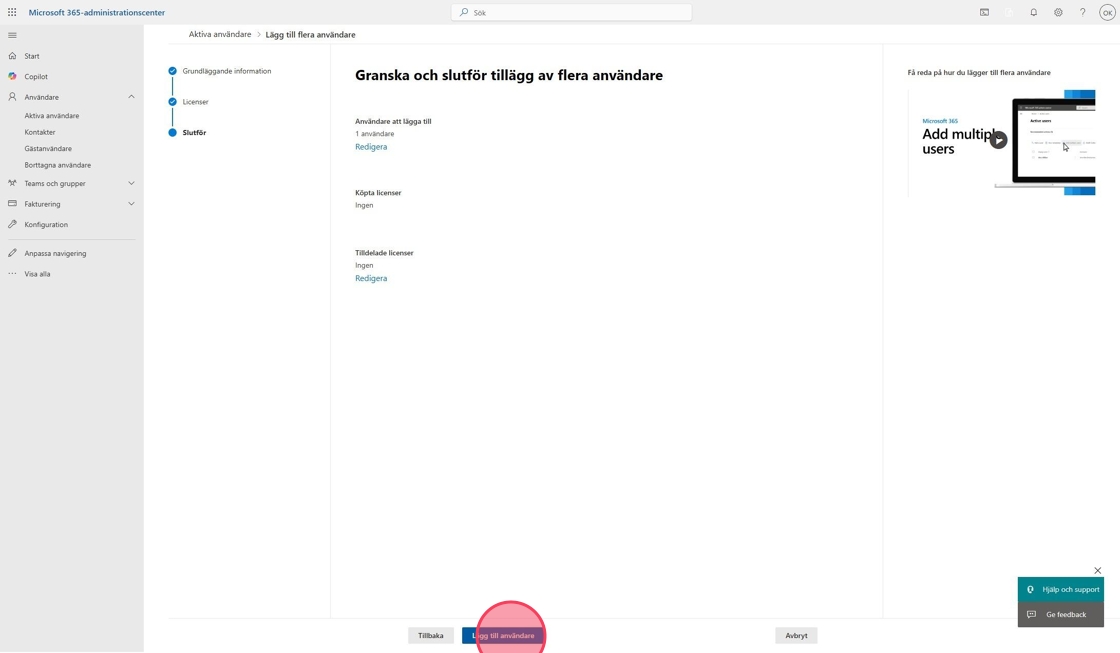Screen dimensions: 1120x653
Task: Click the help question mark icon
Action: coord(1082,13)
